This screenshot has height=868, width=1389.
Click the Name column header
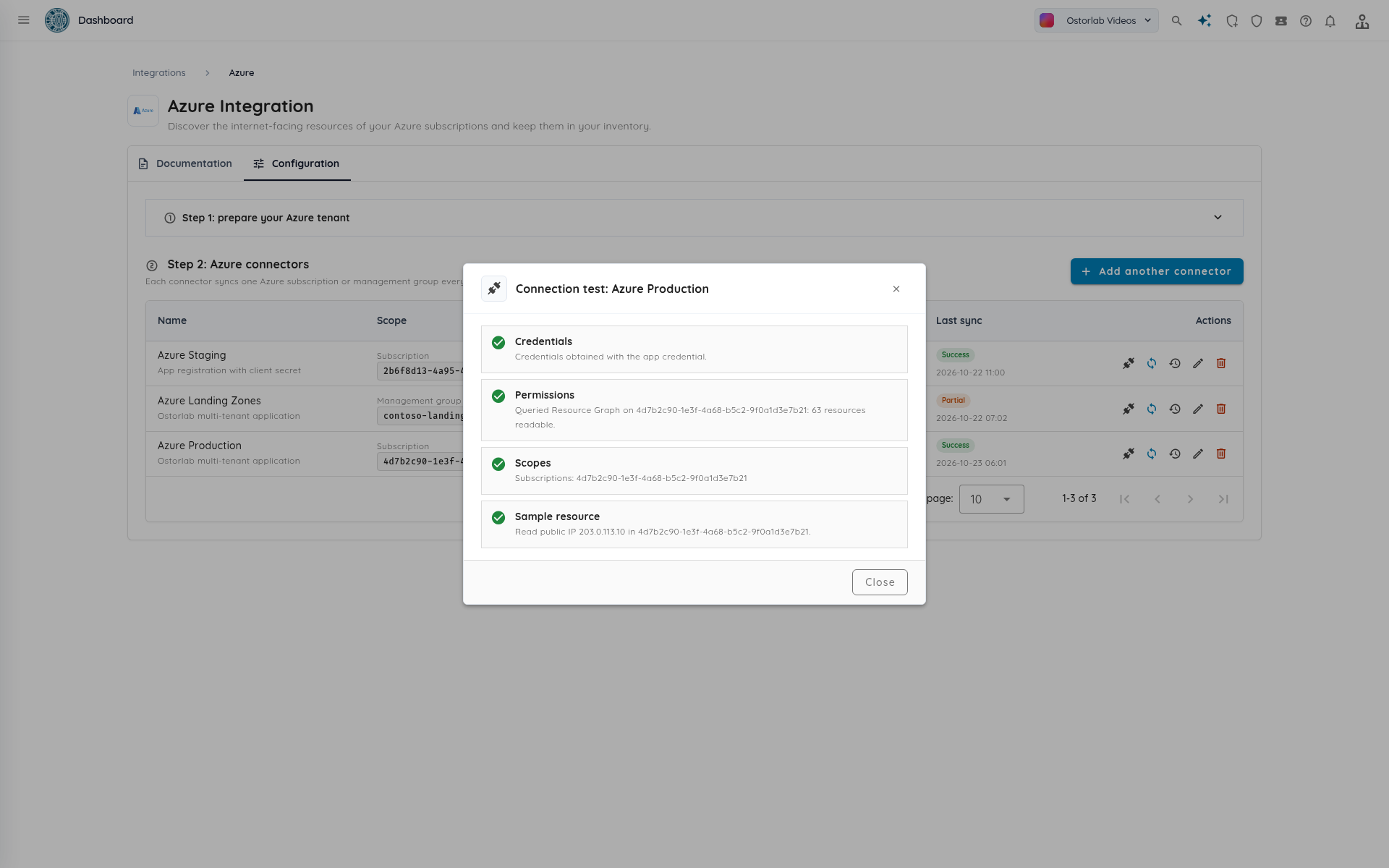172,320
